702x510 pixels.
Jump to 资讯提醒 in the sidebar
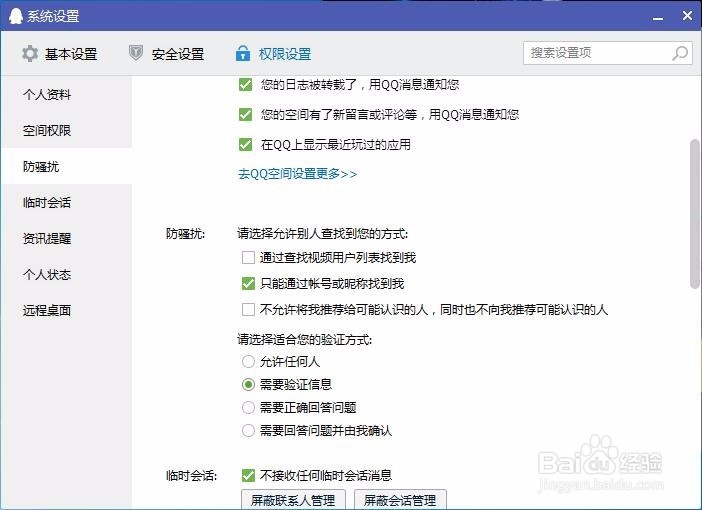(x=67, y=238)
